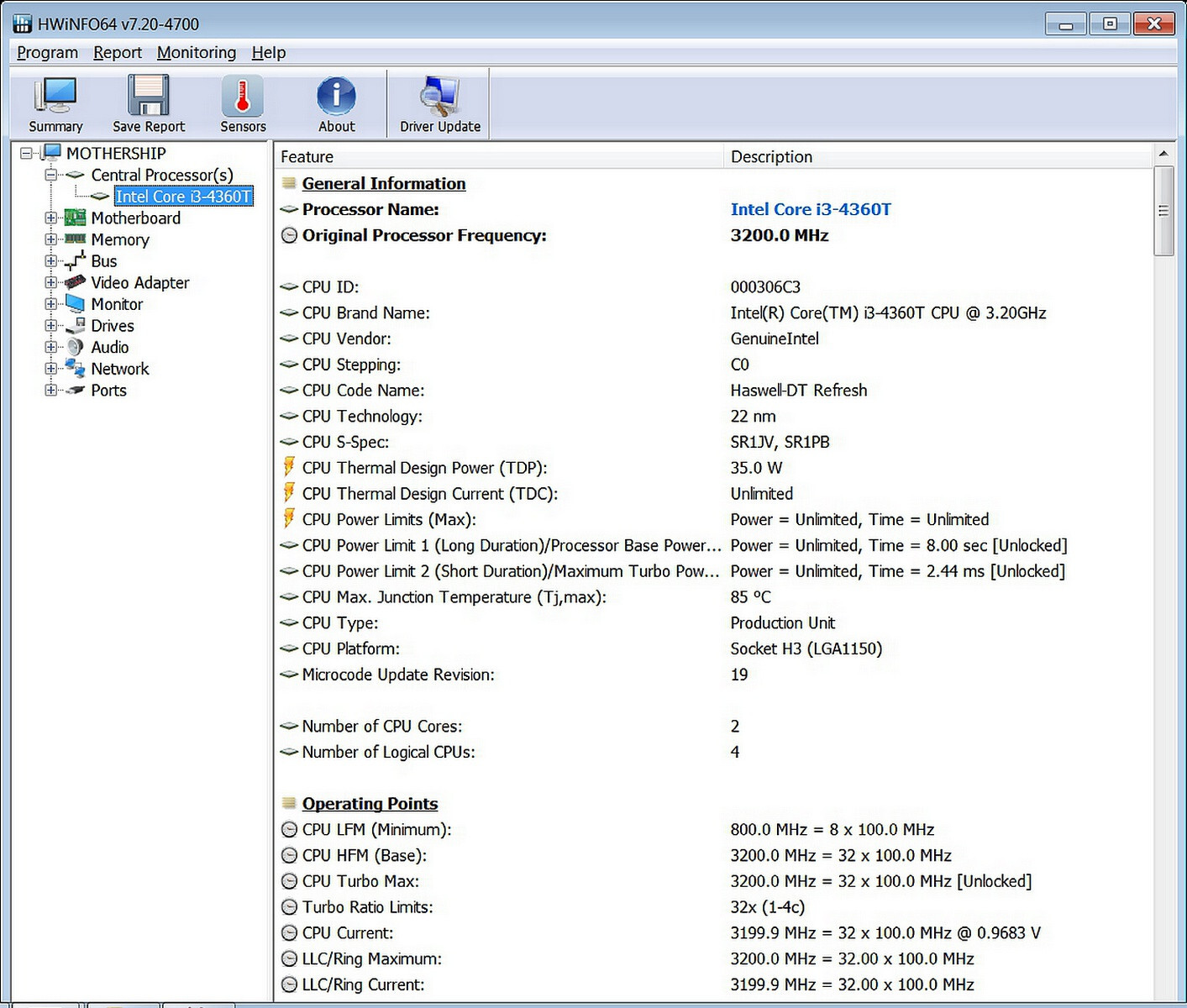Expand the Bus tree node
The image size is (1187, 1008).
click(x=51, y=261)
